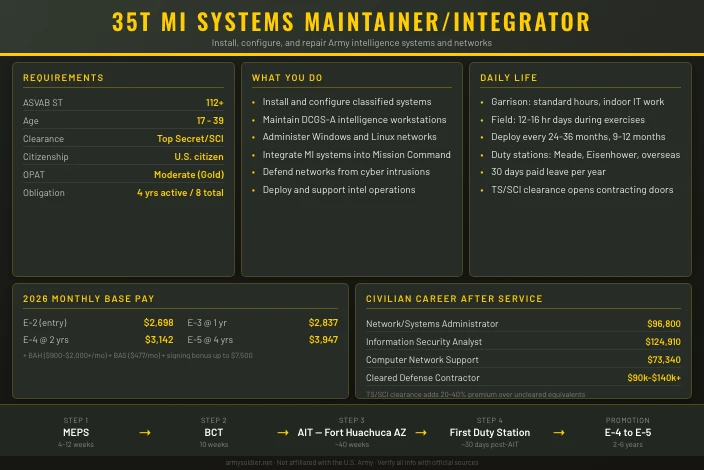Click the E-4 to E-5 promotion step
704x470 pixels.
click(628, 432)
